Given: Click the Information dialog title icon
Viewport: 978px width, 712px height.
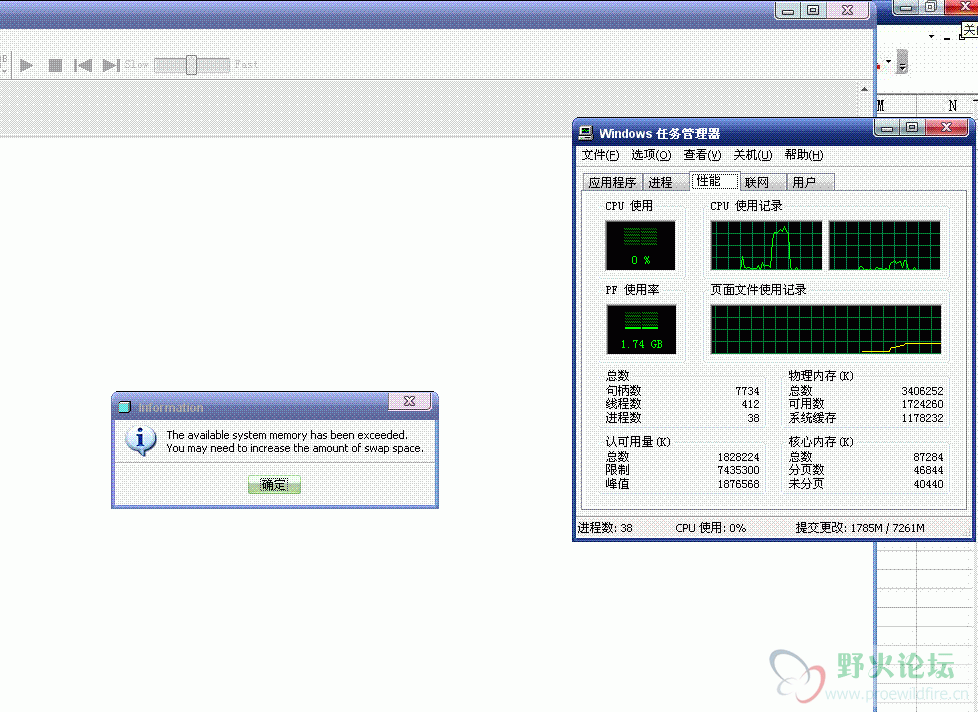Looking at the screenshot, I should [x=125, y=407].
